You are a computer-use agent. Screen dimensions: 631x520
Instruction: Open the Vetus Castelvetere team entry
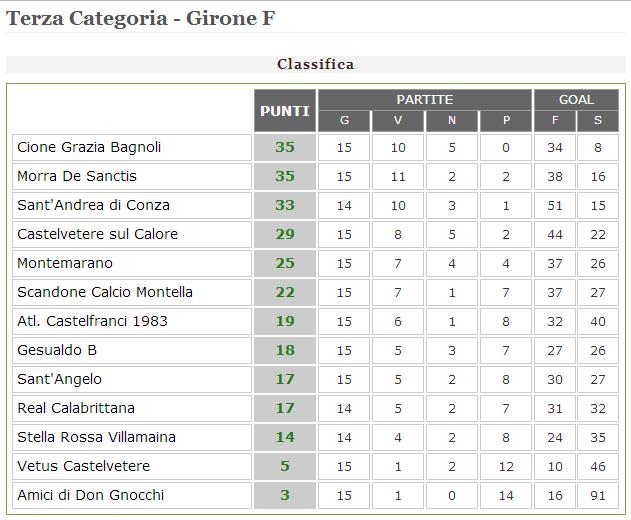click(x=83, y=466)
